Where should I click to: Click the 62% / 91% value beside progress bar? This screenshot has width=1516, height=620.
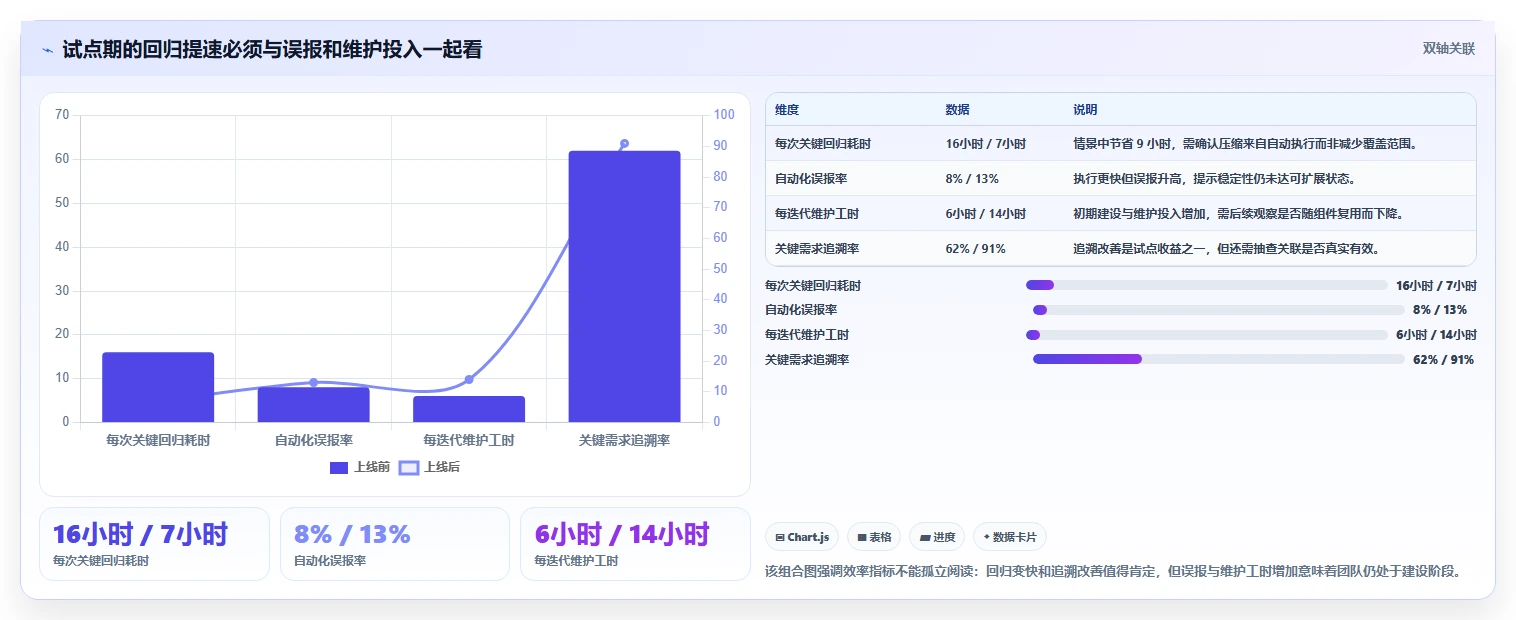pos(1443,360)
